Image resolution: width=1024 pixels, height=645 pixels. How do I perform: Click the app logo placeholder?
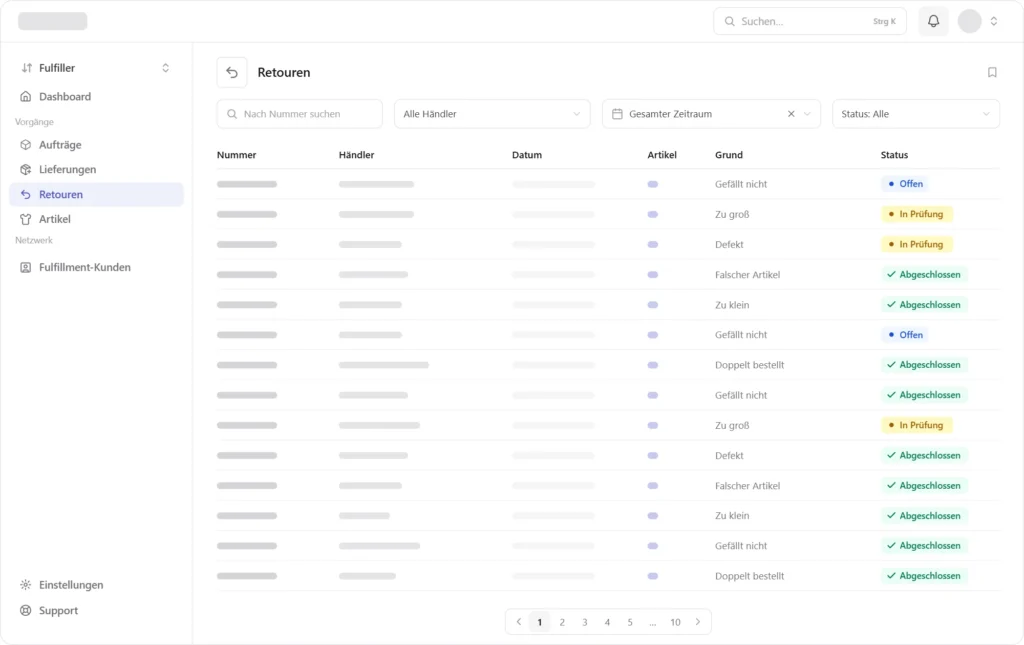click(53, 21)
